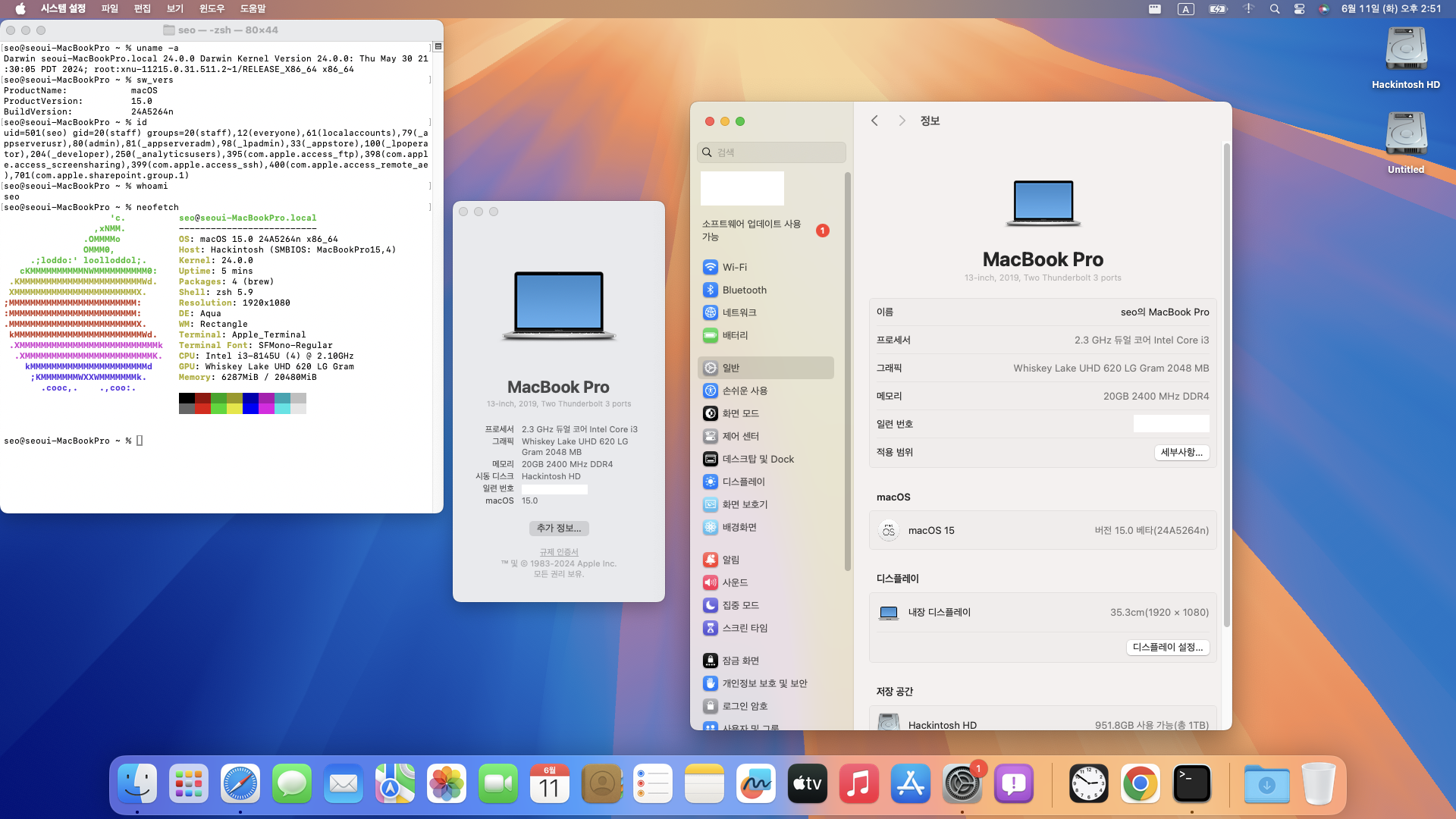This screenshot has height=819, width=1456.
Task: Open 디스플레이 in sidebar
Action: [766, 482]
